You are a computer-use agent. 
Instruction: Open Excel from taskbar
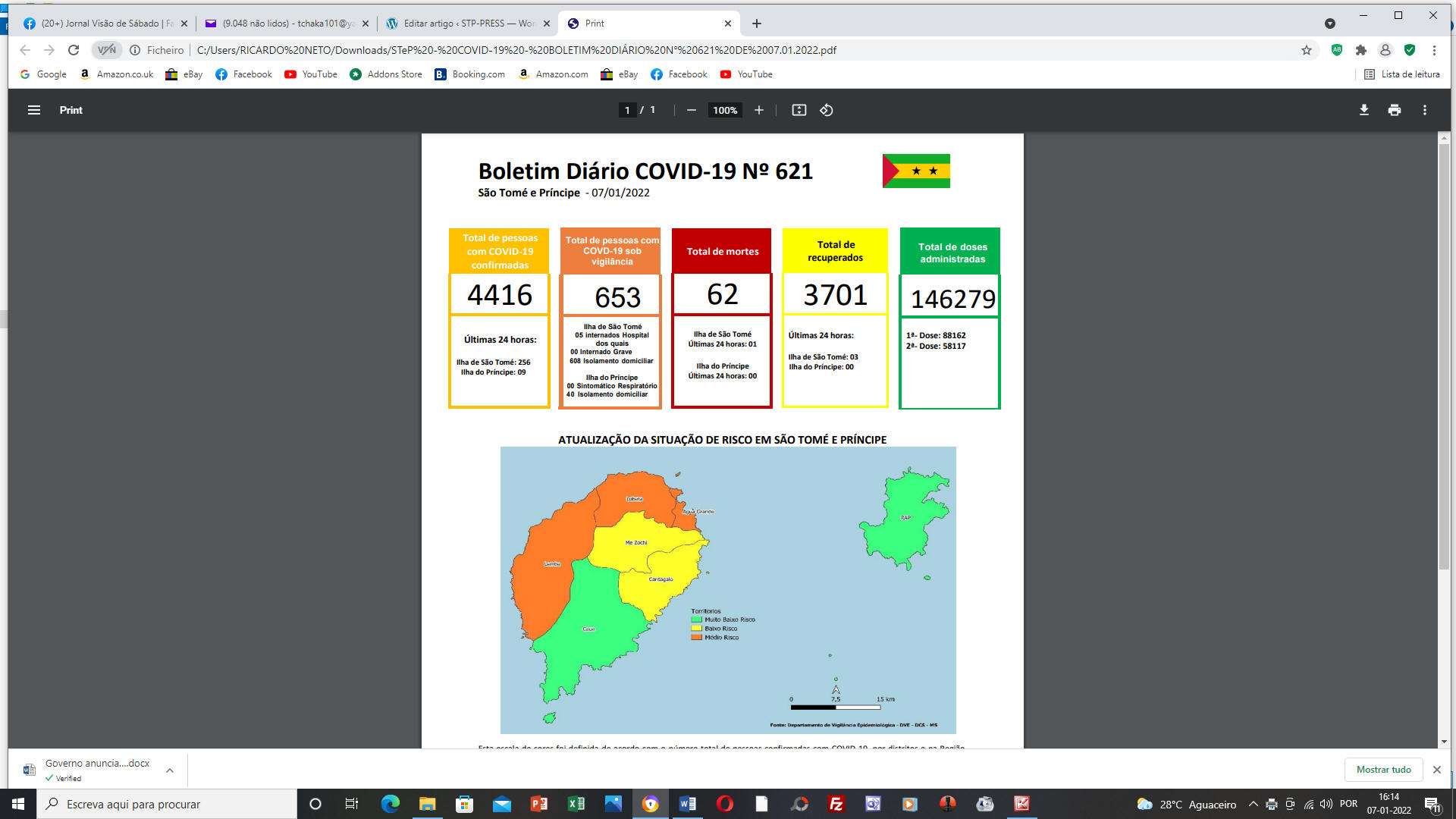click(x=576, y=804)
